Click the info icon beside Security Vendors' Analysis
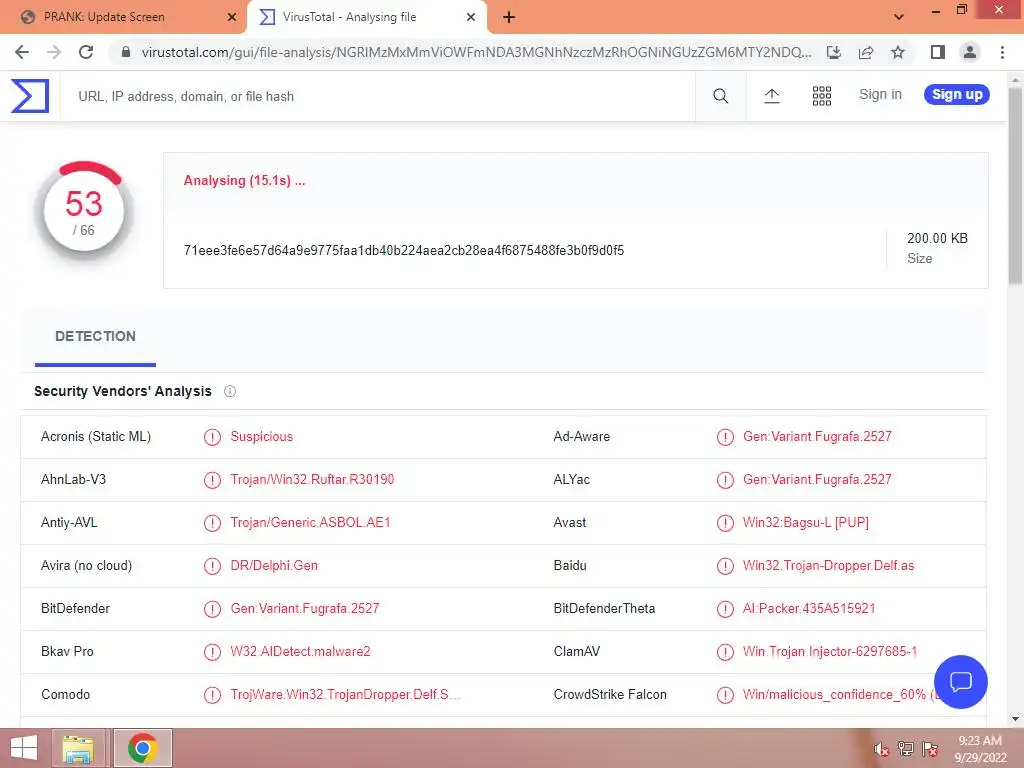Viewport: 1024px width, 768px height. [x=230, y=391]
